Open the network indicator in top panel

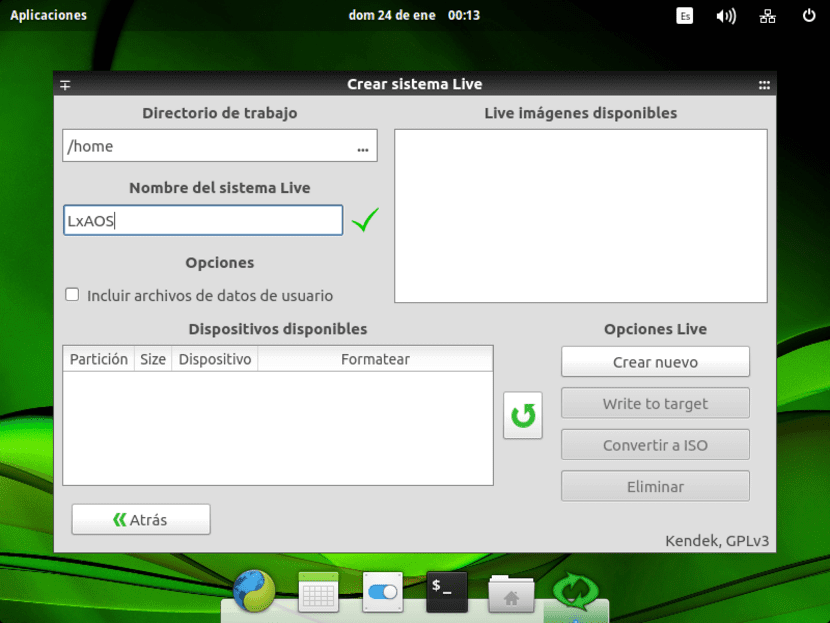[767, 16]
